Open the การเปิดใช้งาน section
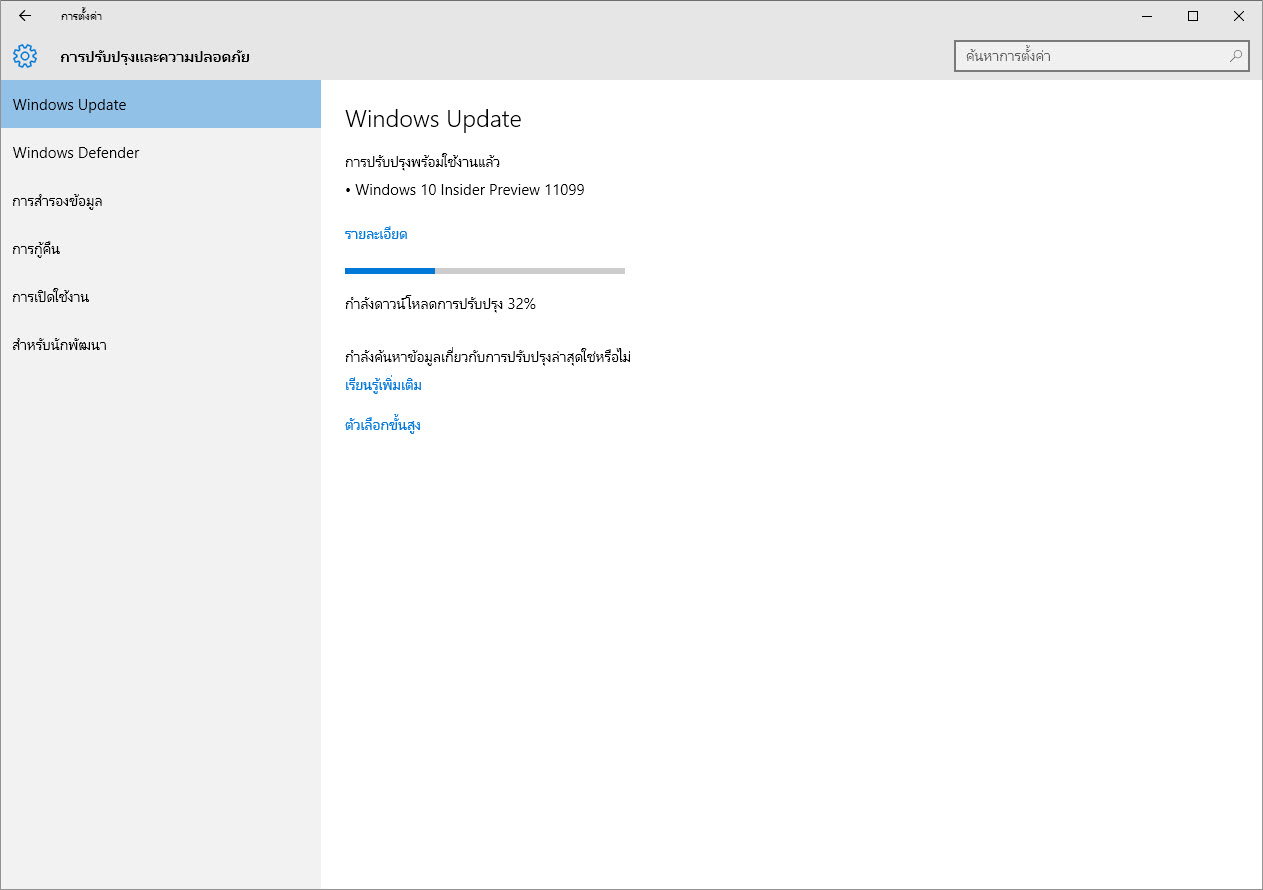The image size is (1263, 890). click(x=160, y=296)
